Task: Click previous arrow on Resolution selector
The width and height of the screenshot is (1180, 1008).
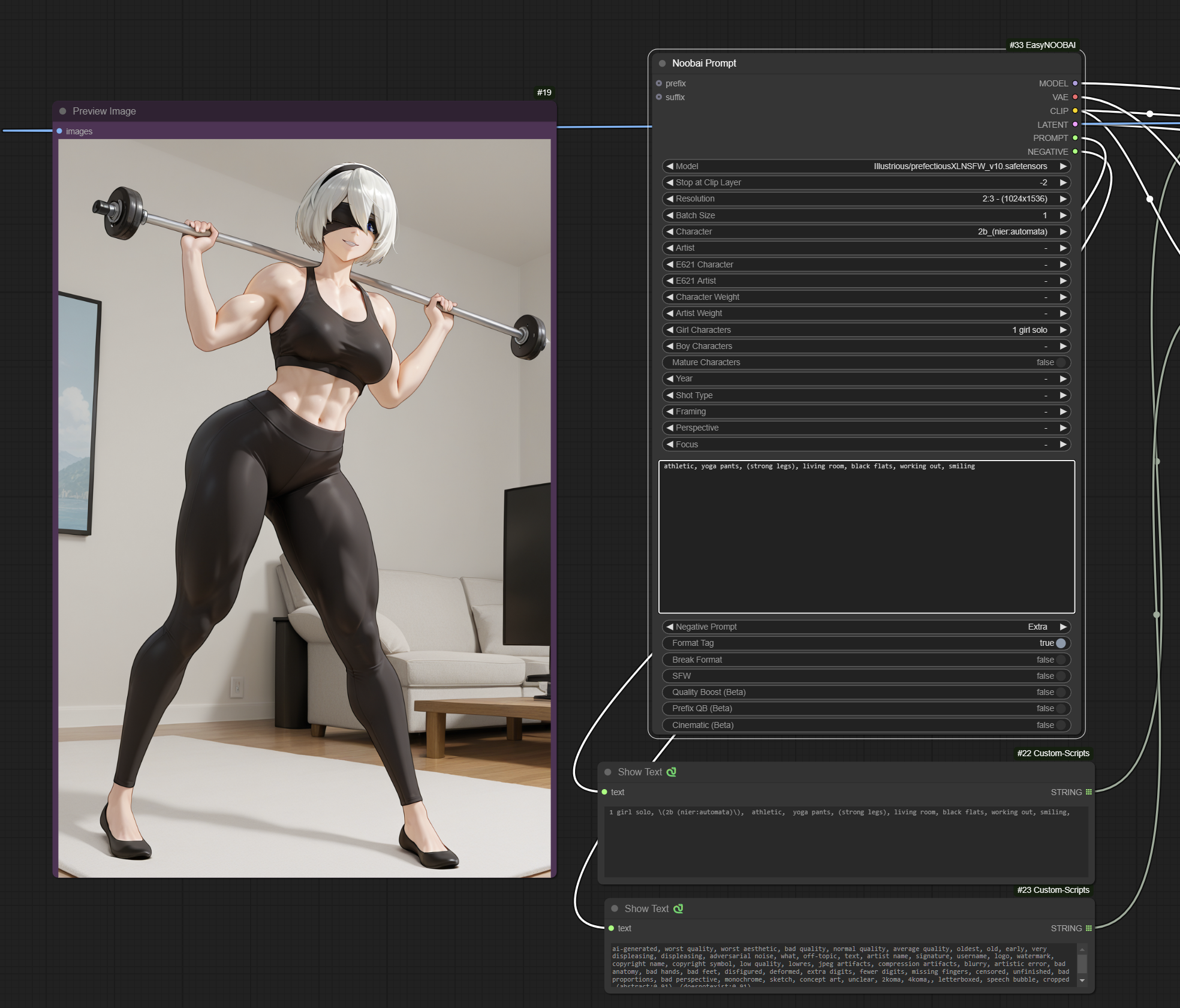Action: coord(670,199)
